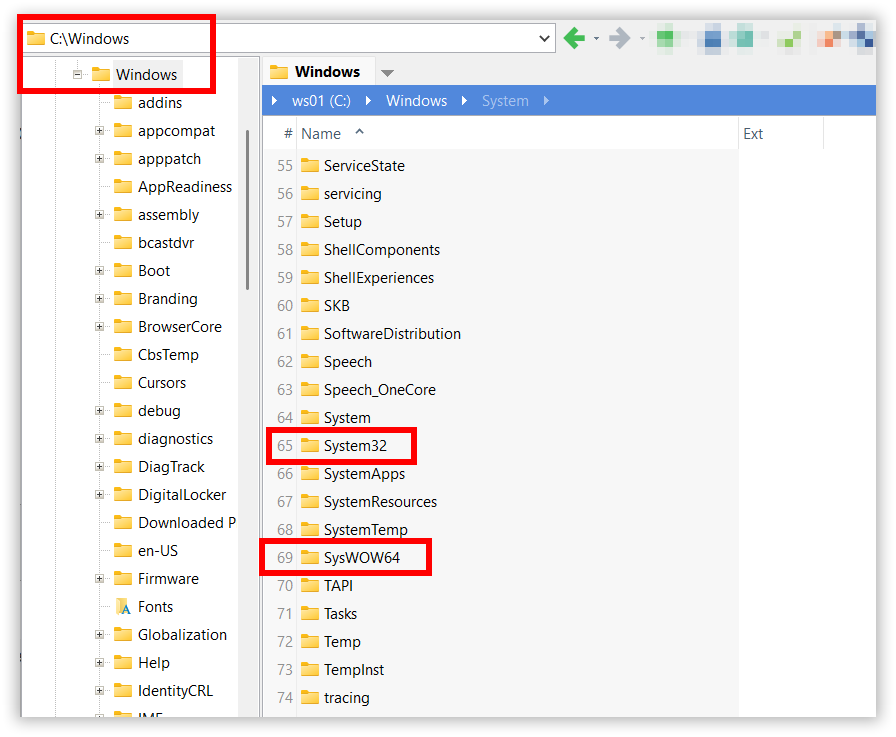The width and height of the screenshot is (896, 737).
Task: Sort by the Ext column header
Action: pos(781,134)
